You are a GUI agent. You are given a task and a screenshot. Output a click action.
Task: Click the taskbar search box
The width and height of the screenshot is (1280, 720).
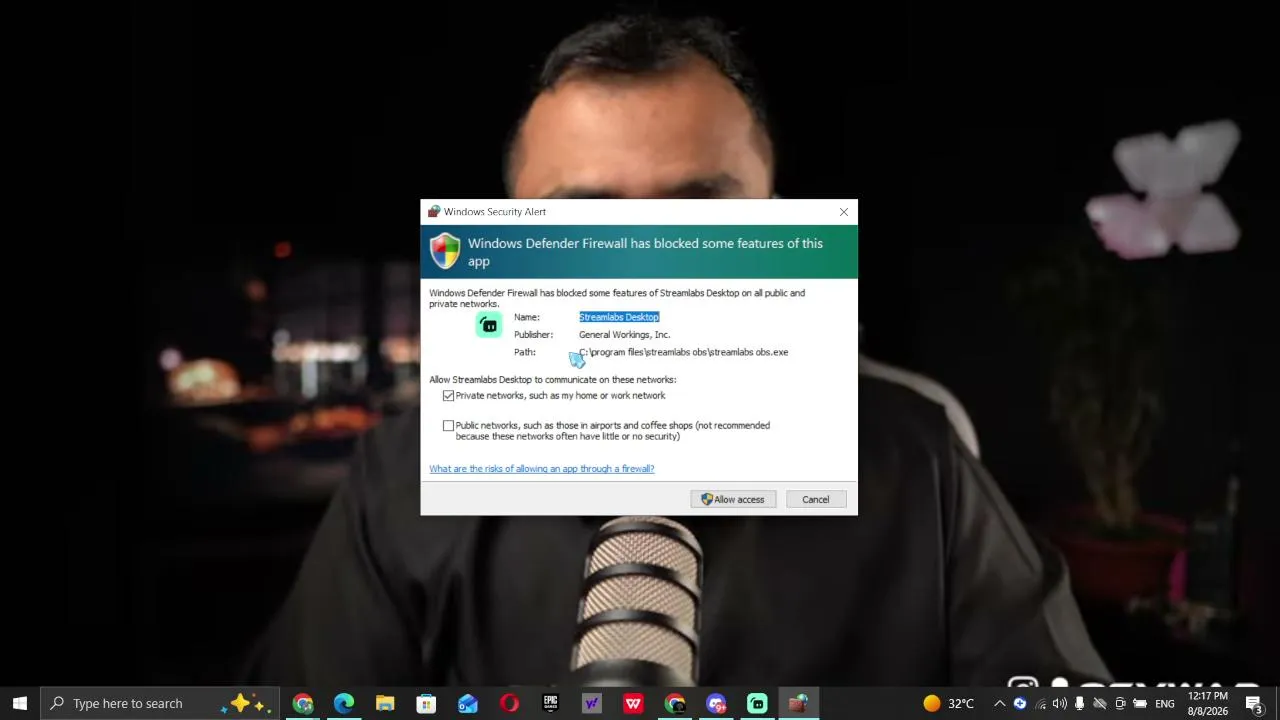pos(158,703)
